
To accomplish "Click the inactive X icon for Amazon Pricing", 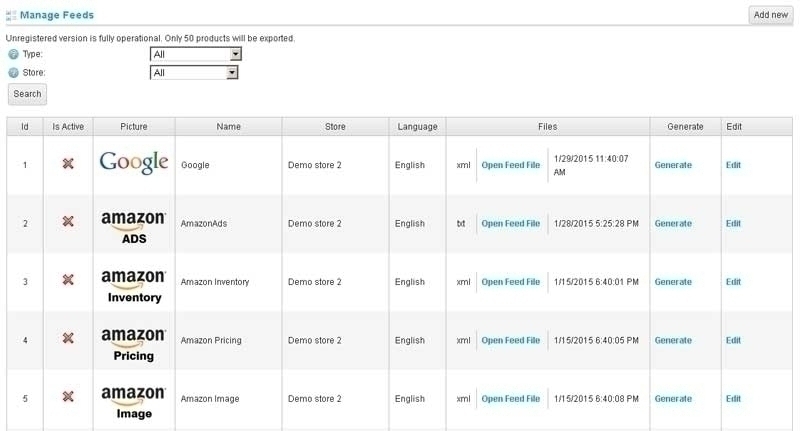I will click(68, 338).
